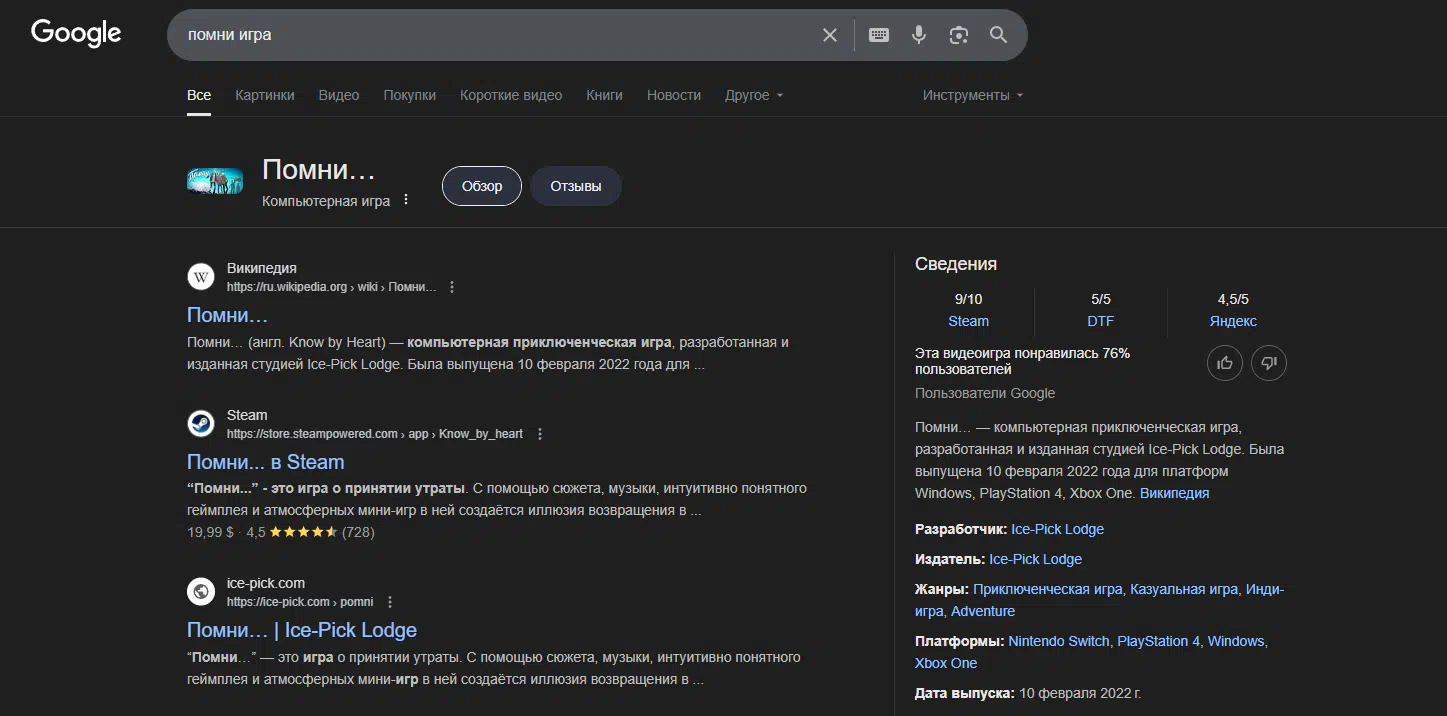Search by image with the camera icon

coord(959,35)
